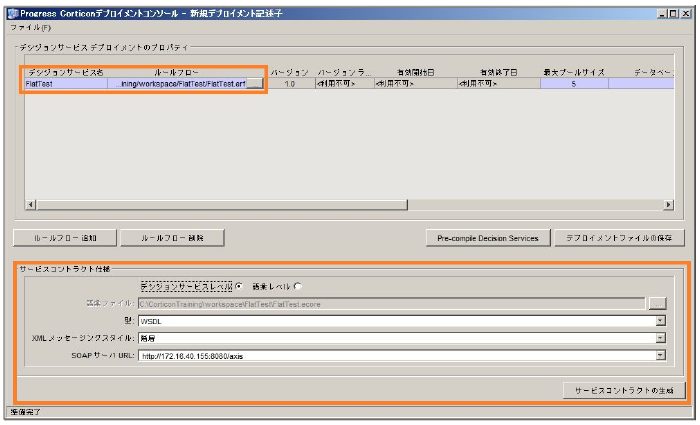Select the version cell showing 1.0
Image resolution: width=700 pixels, height=425 pixels.
(x=290, y=83)
